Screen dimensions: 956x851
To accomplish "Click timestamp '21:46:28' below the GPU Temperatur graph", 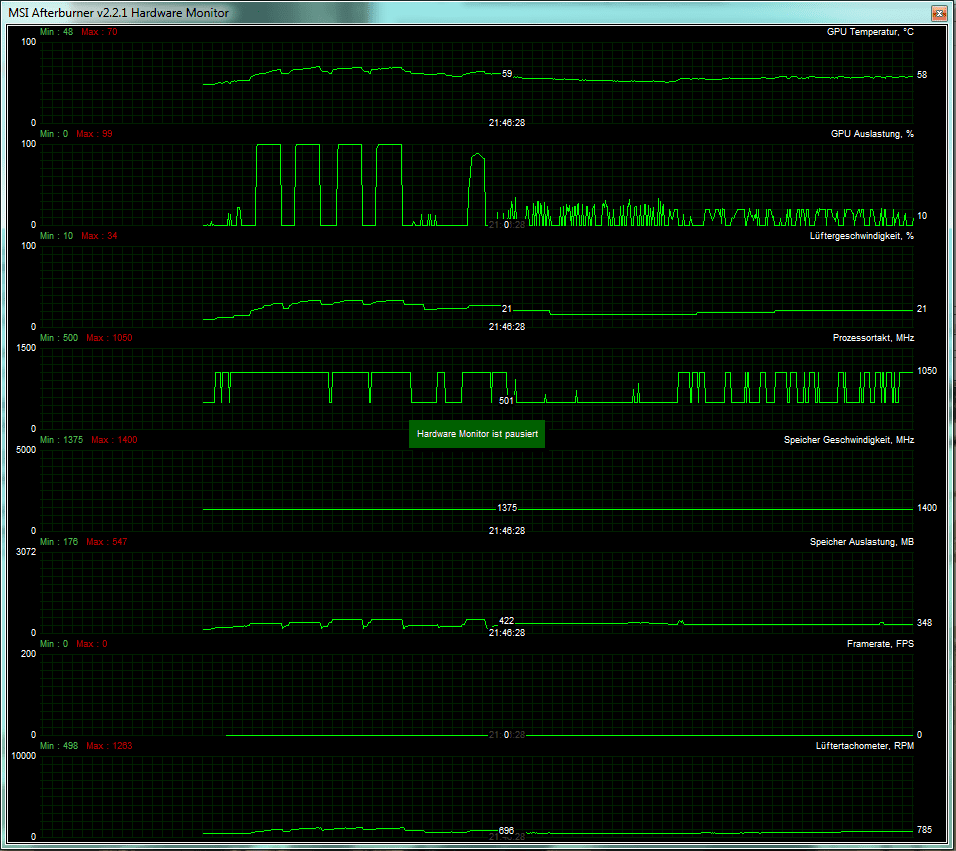I will (507, 123).
